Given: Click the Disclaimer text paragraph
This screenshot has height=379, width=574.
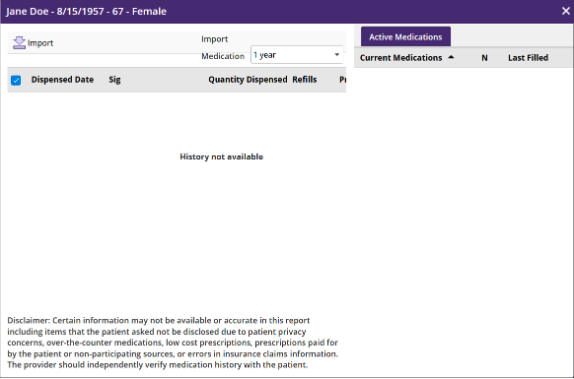Looking at the screenshot, I should pos(172,342).
